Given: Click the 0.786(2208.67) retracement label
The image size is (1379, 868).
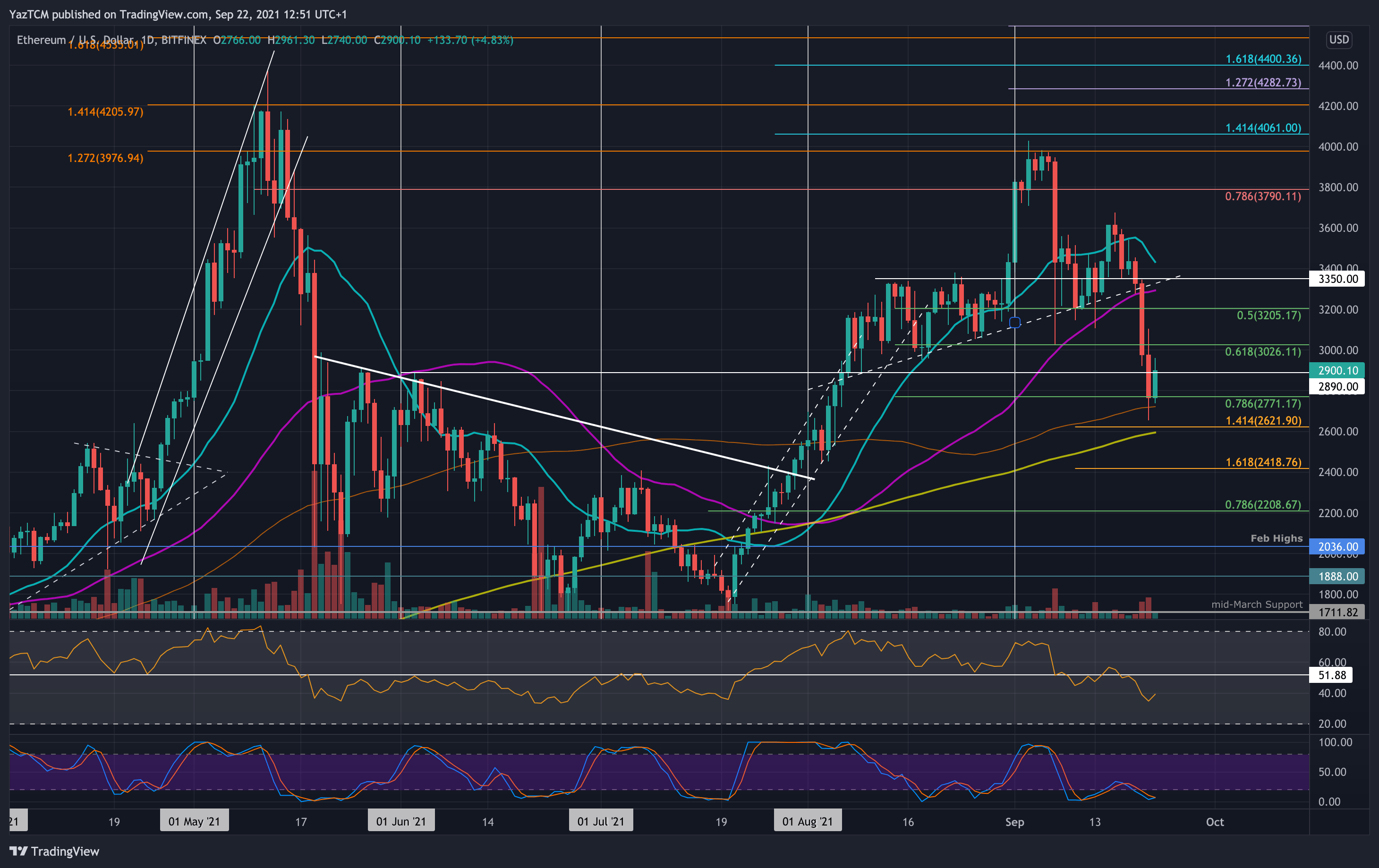Looking at the screenshot, I should 1263,504.
